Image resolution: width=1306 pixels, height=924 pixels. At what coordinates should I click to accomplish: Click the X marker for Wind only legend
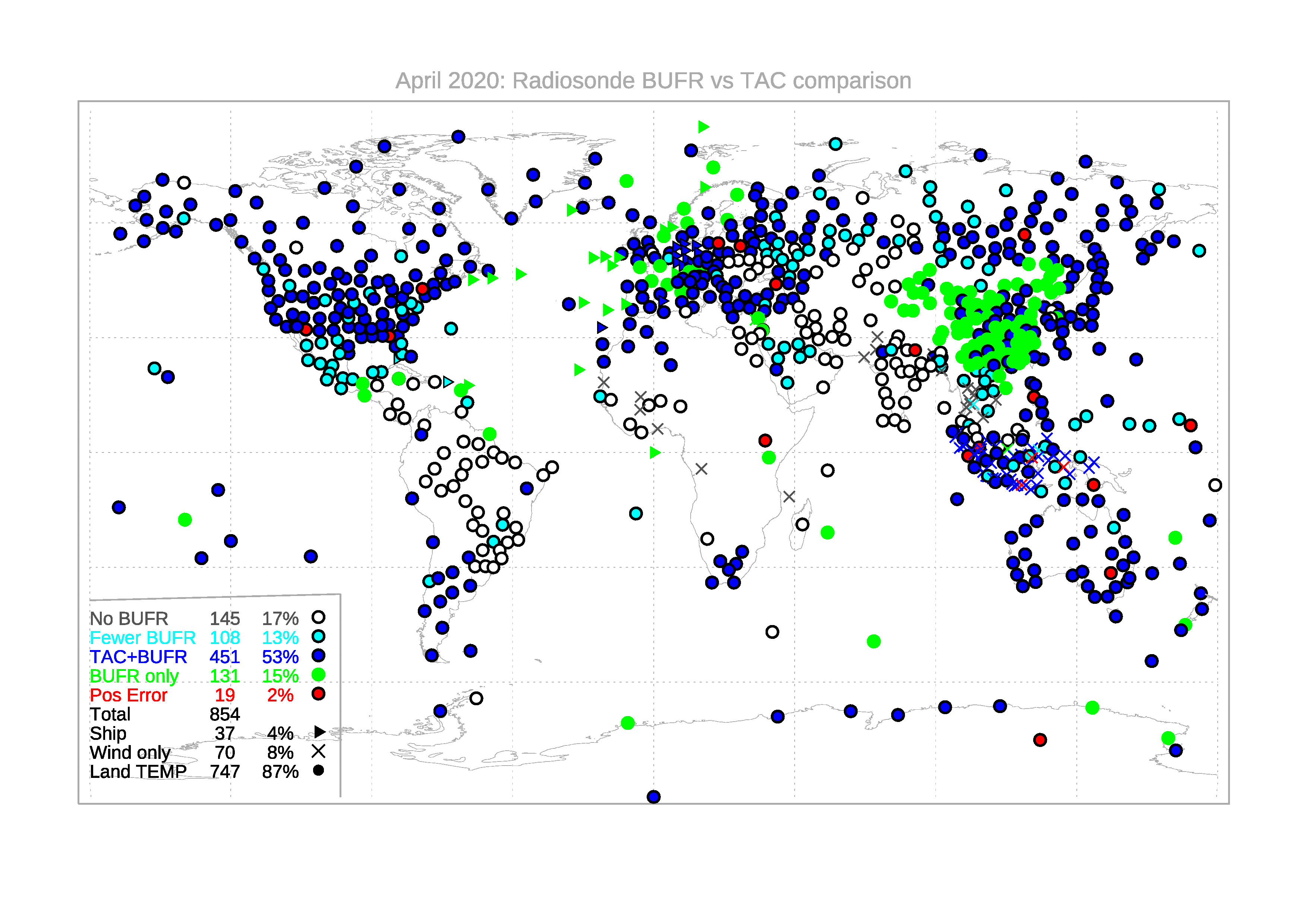click(319, 751)
